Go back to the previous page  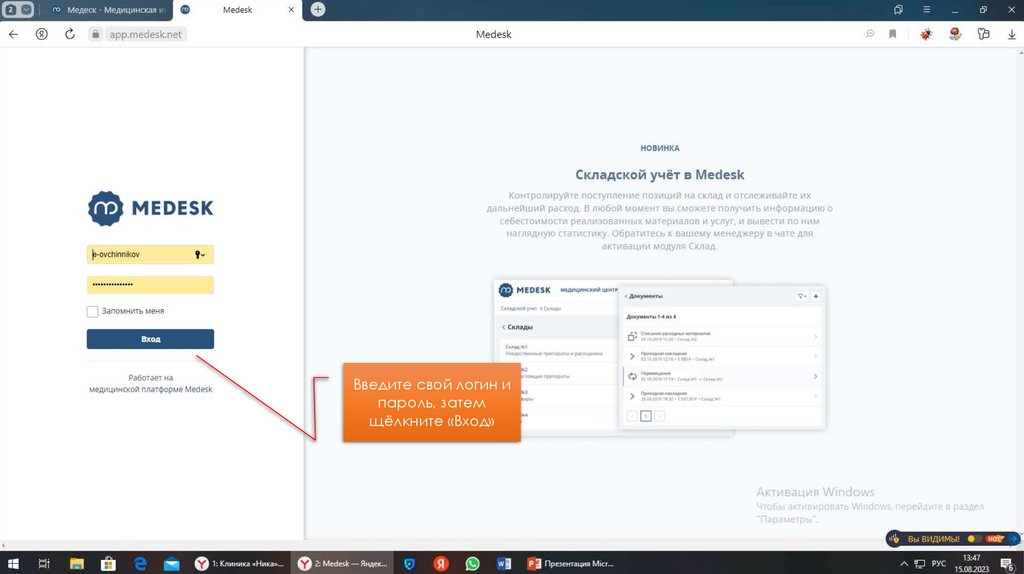pos(14,34)
